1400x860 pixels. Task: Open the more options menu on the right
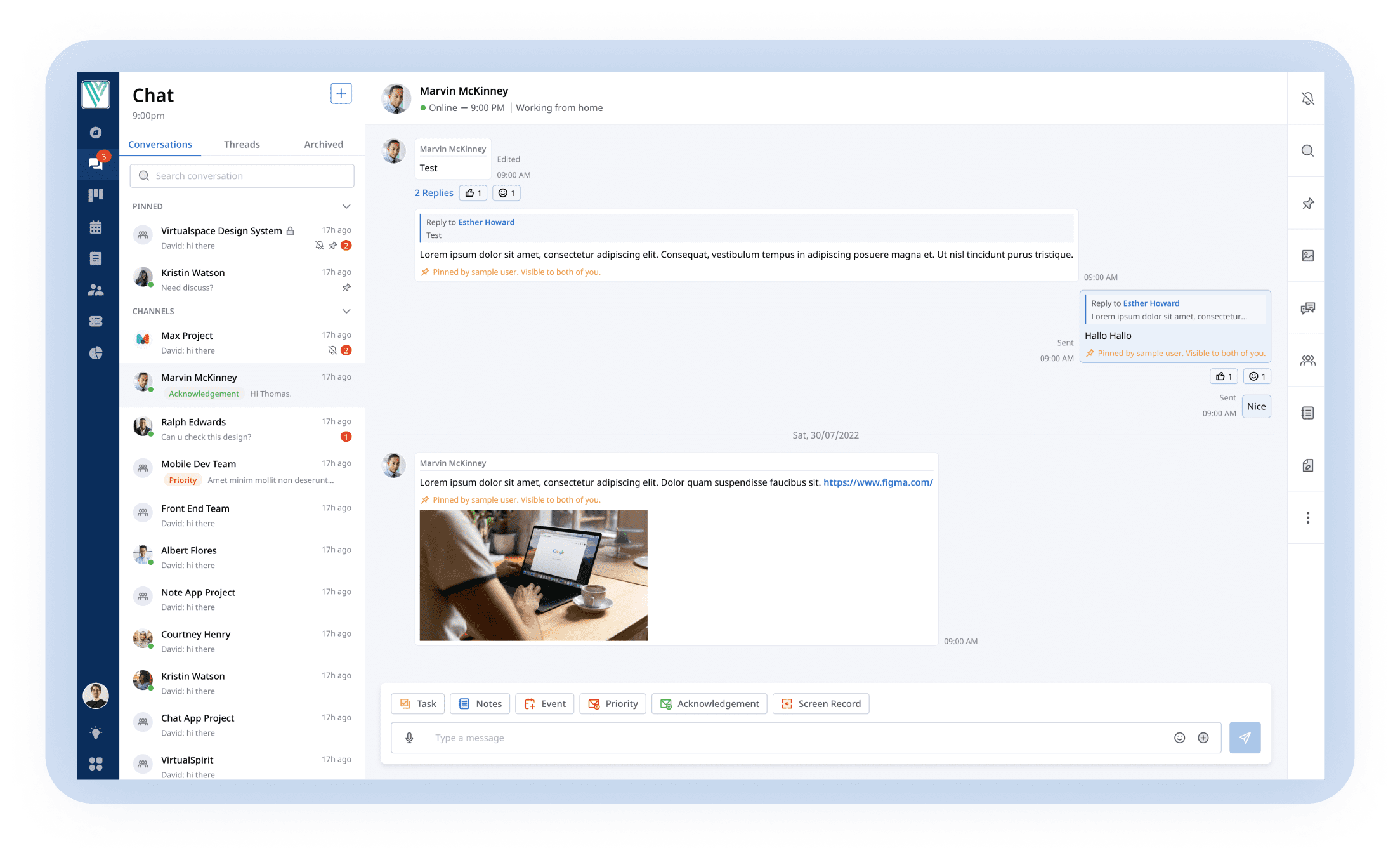(x=1307, y=518)
